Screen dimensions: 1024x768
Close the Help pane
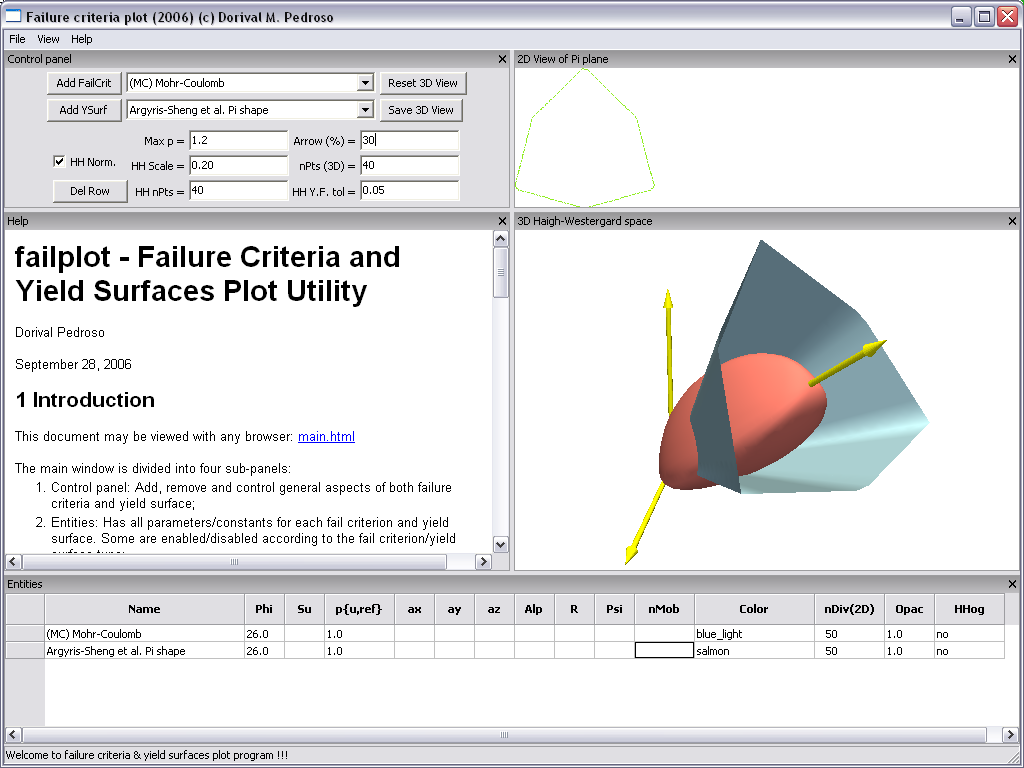(x=502, y=221)
